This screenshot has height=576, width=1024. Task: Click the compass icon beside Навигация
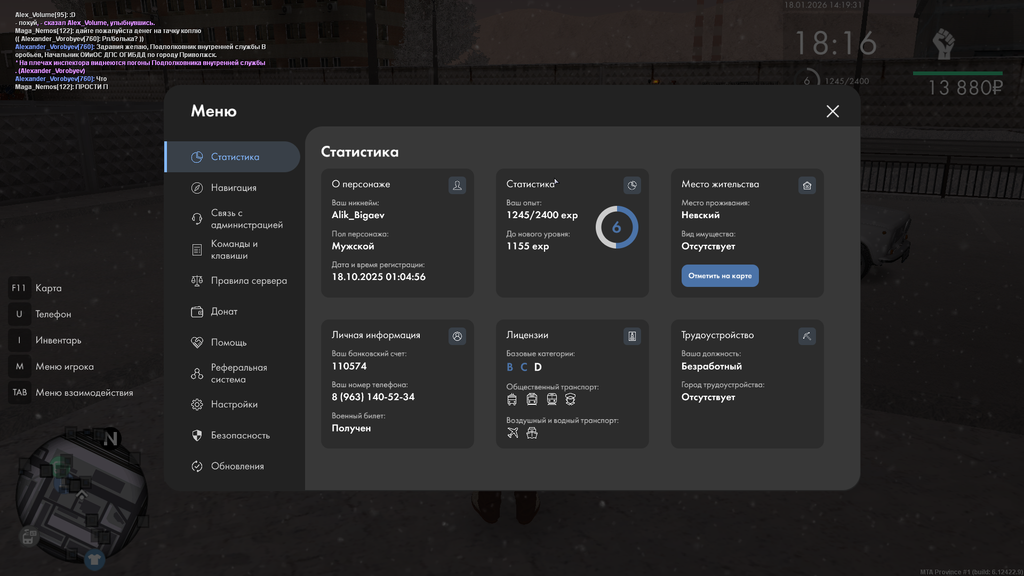tap(197, 188)
